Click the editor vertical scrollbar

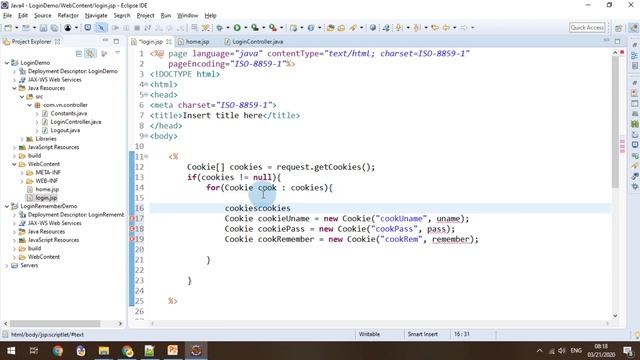615,122
